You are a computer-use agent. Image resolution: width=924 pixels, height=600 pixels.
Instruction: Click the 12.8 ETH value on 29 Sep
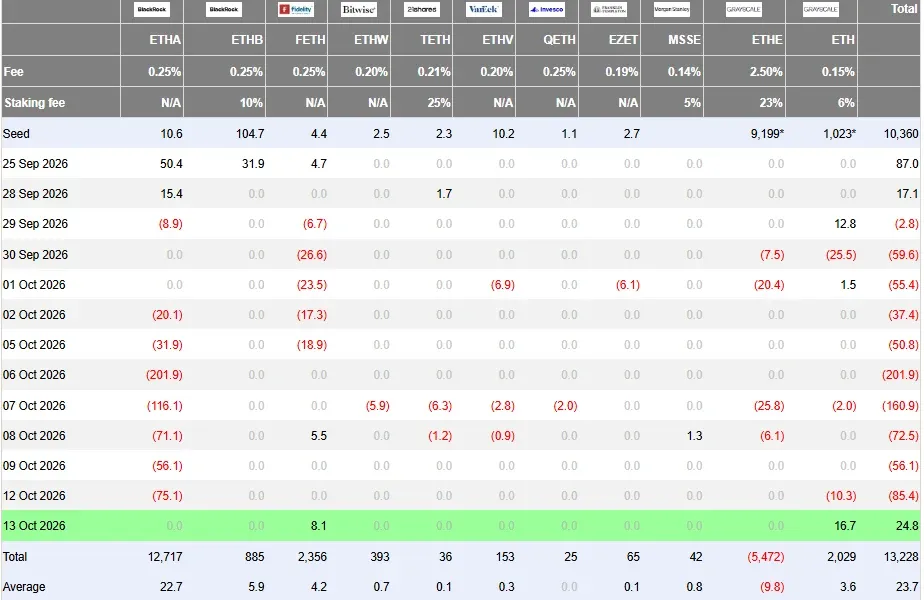845,224
